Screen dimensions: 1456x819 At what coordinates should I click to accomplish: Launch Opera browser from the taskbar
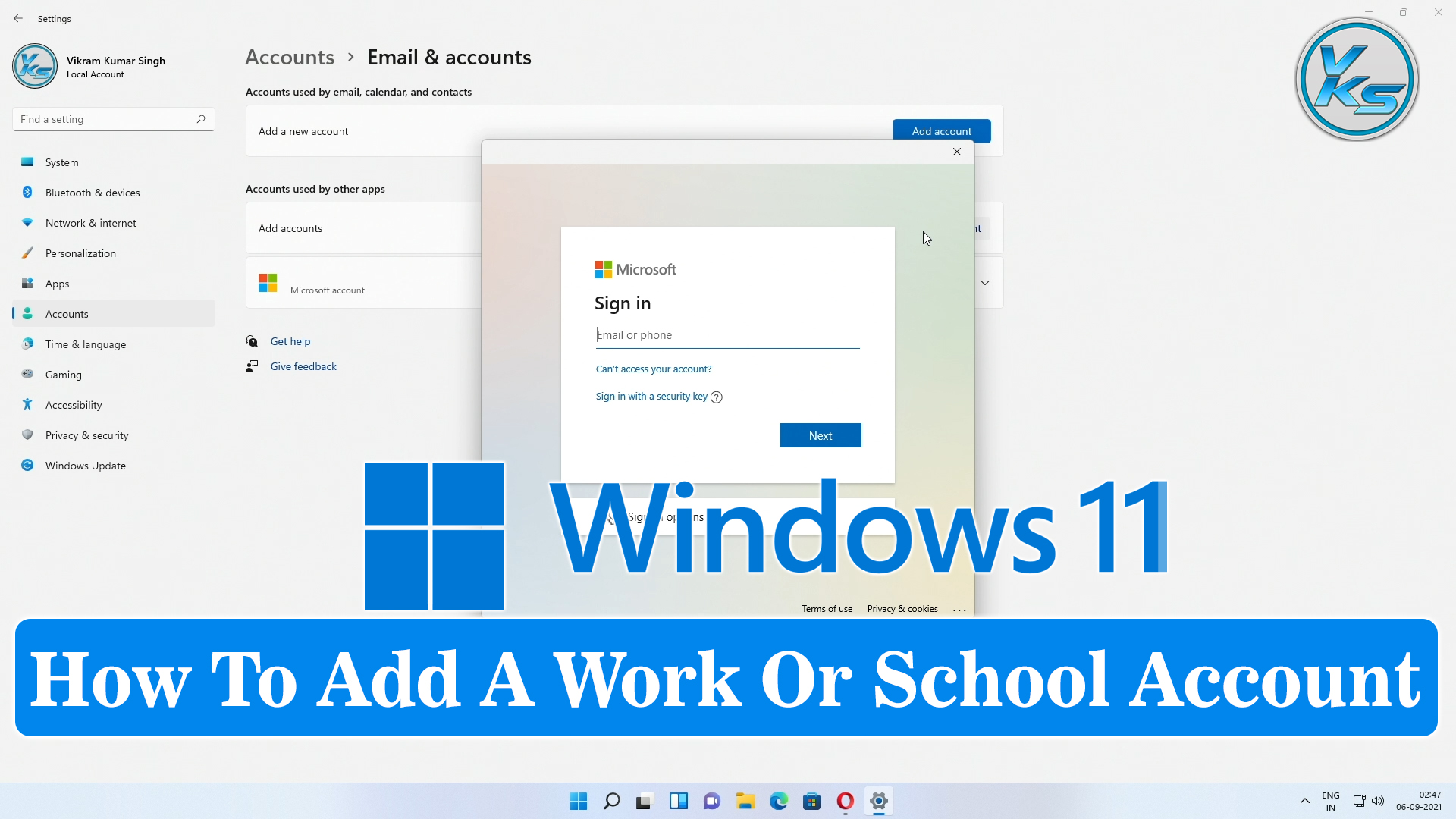(x=845, y=801)
